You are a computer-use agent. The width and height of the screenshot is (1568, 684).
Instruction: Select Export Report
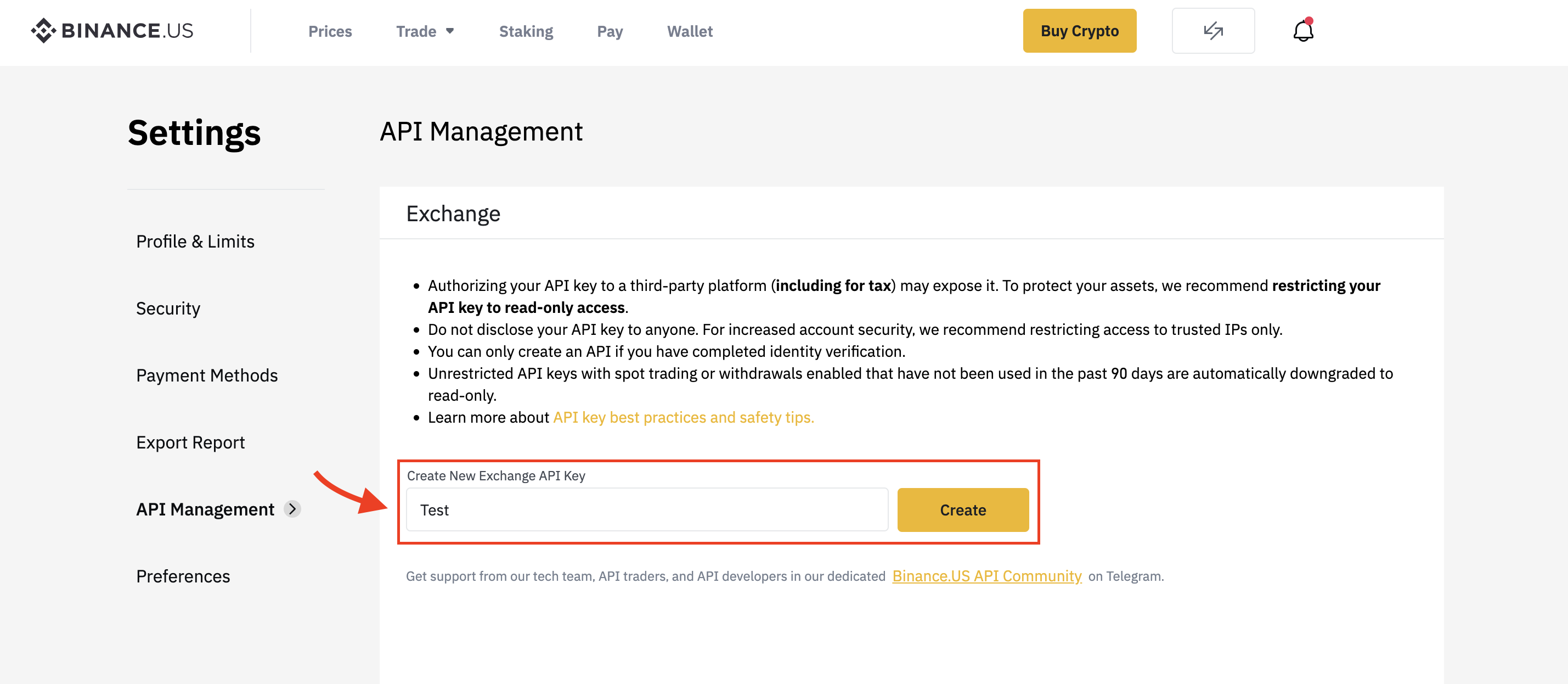tap(190, 442)
